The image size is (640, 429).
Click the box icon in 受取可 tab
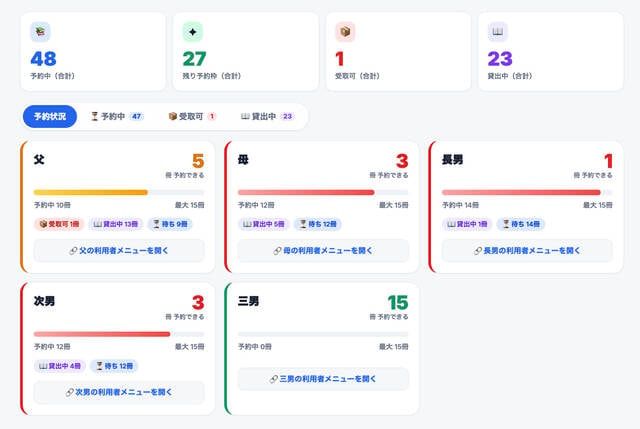pyautogui.click(x=173, y=116)
